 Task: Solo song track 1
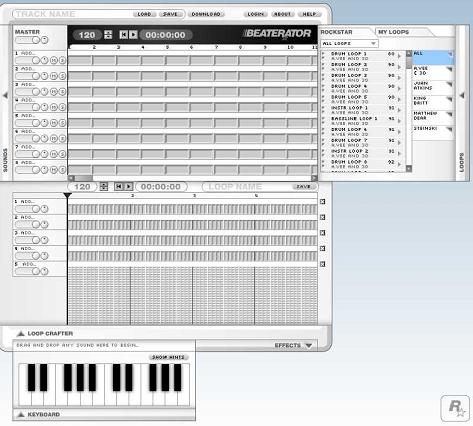point(62,60)
